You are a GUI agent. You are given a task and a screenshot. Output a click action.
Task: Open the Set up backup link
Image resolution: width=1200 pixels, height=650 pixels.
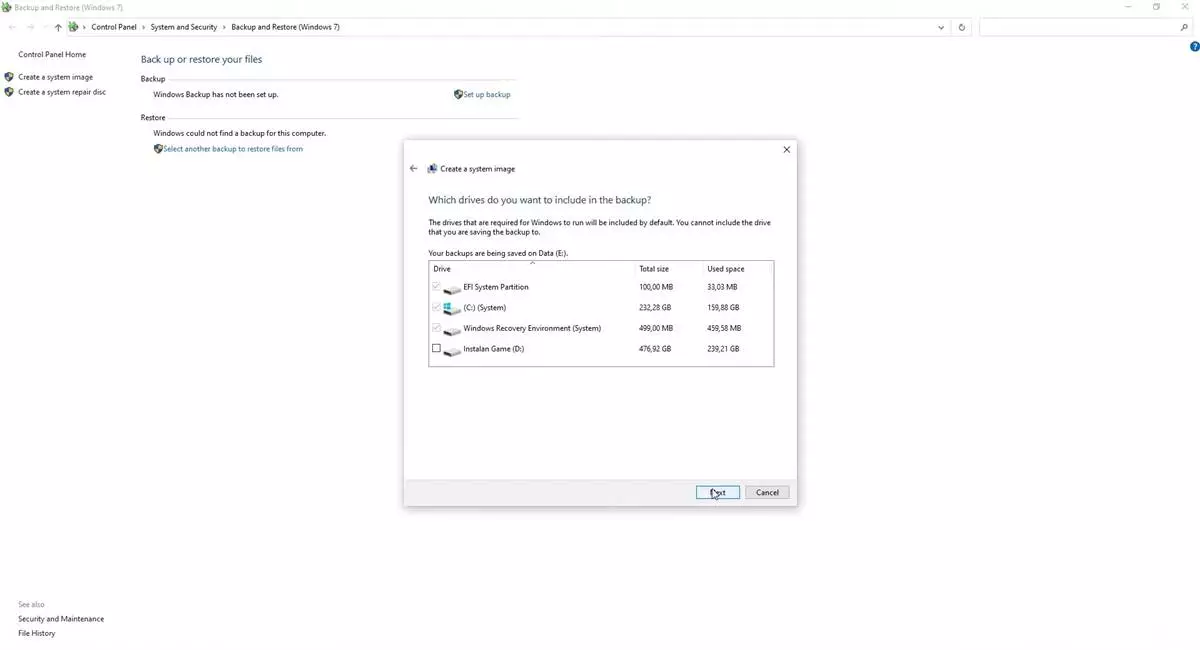pyautogui.click(x=487, y=94)
